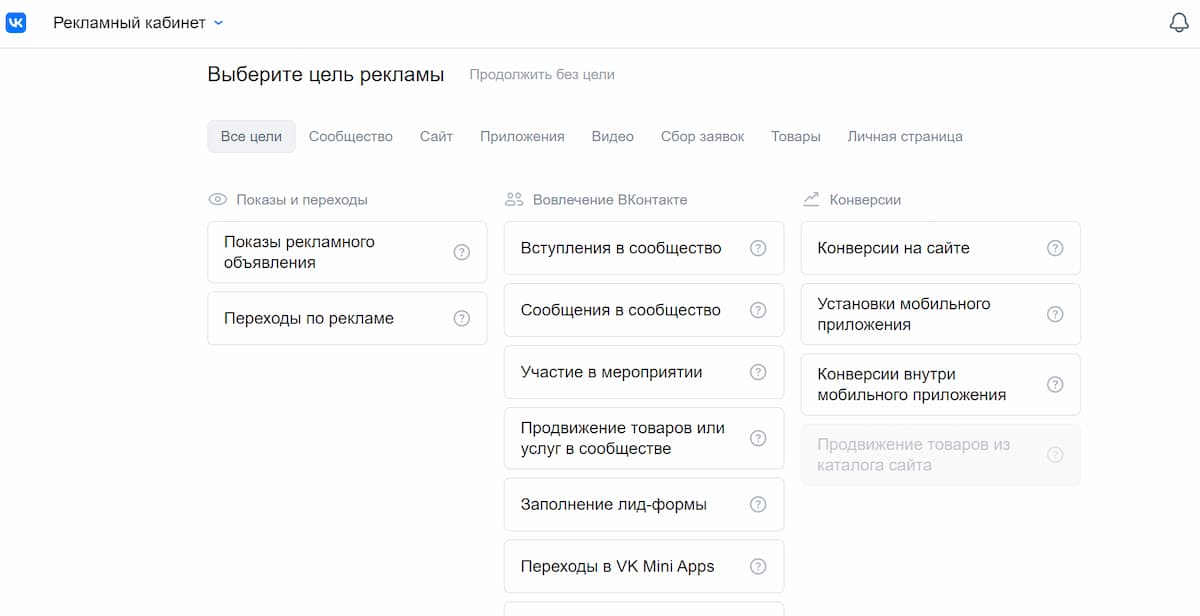Show help for Заполнение лид-формы
Screen dimensions: 1200x616
758,504
